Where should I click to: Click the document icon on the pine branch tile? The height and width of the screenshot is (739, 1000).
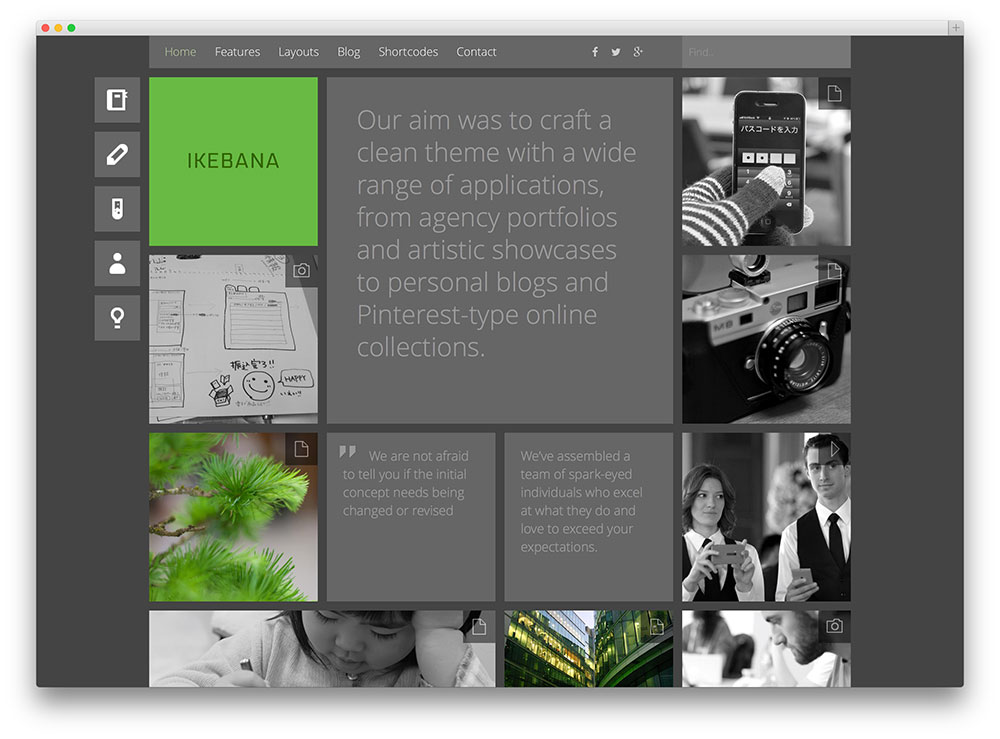pos(302,449)
